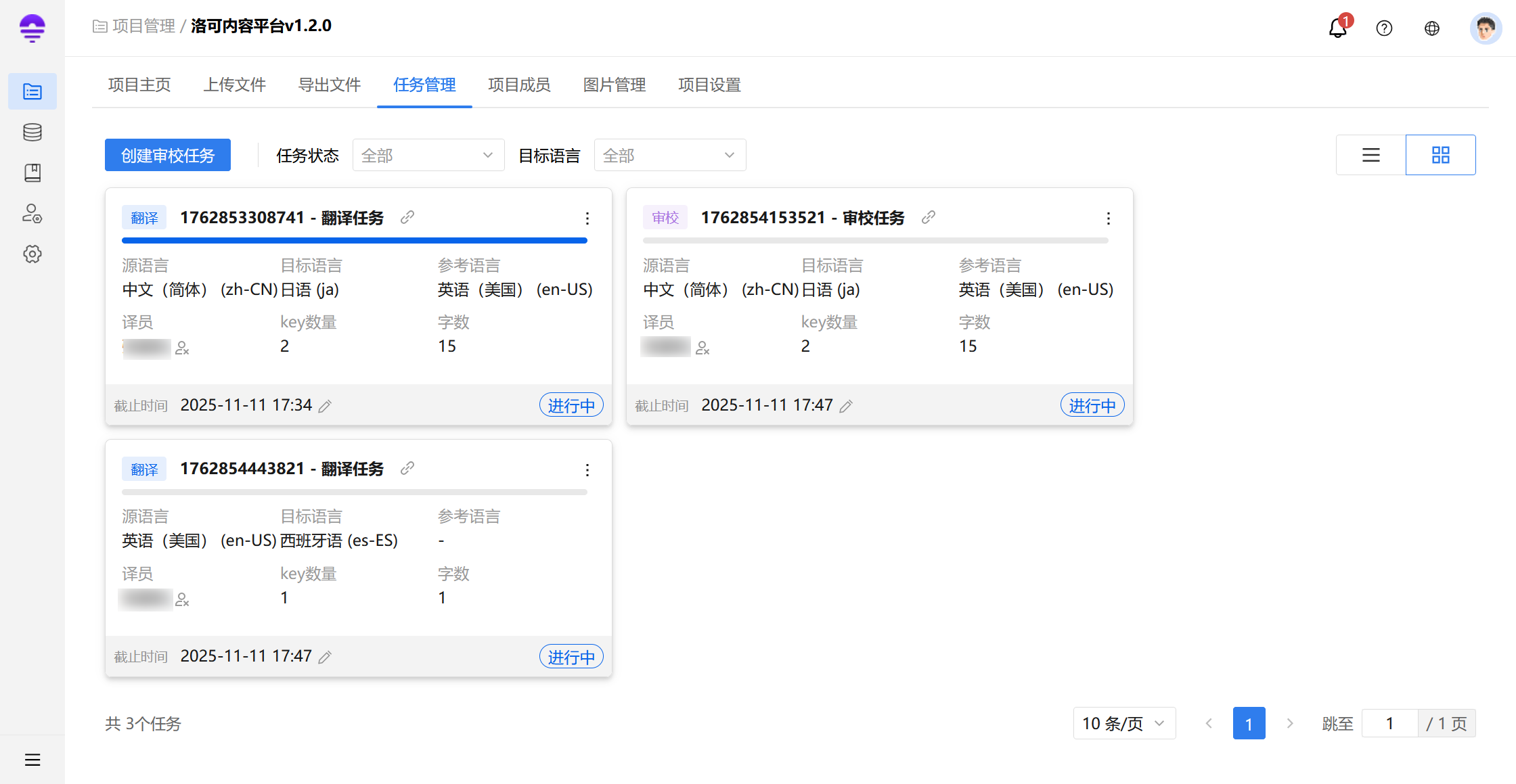
Task: Switch to grid card view layout
Action: (x=1440, y=155)
